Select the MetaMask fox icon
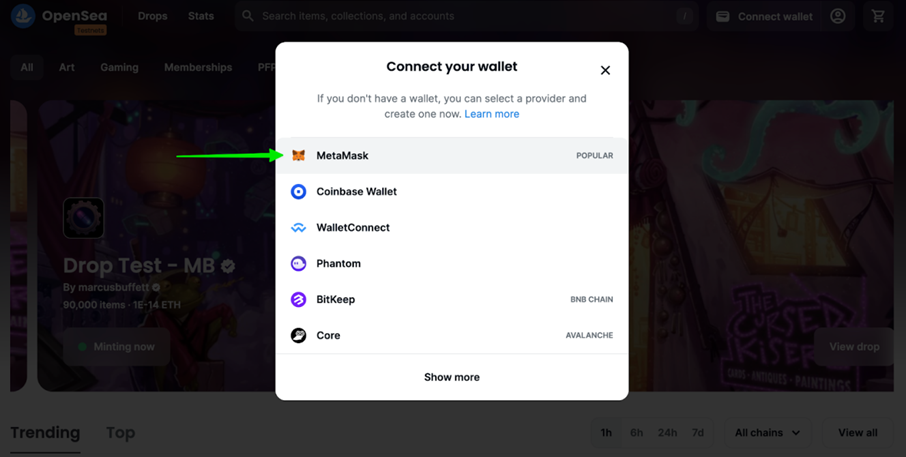 point(298,155)
